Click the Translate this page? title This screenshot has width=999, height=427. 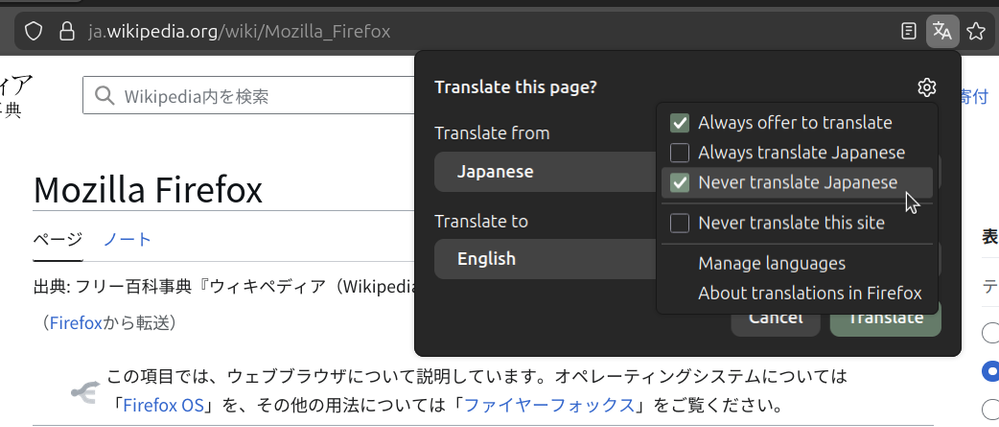516,87
